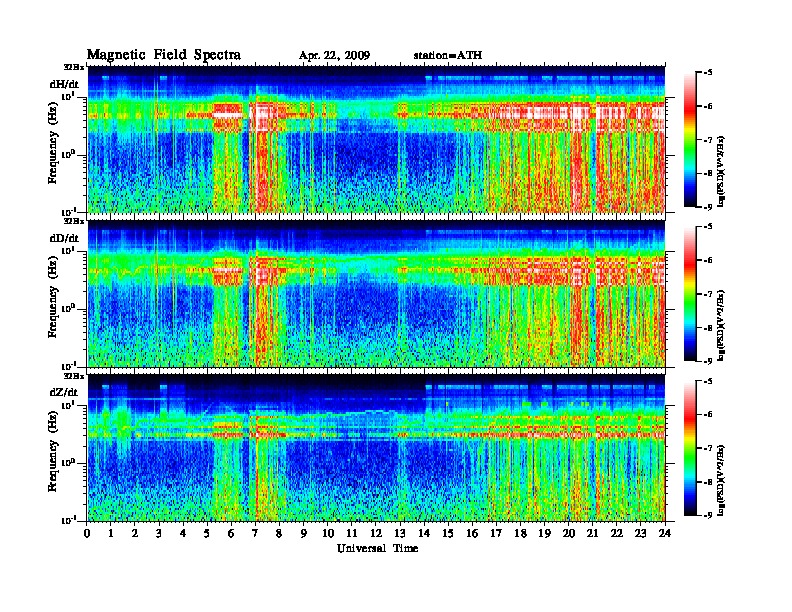Select the dD/dt panel label
This screenshot has height=612, width=792.
tap(64, 238)
